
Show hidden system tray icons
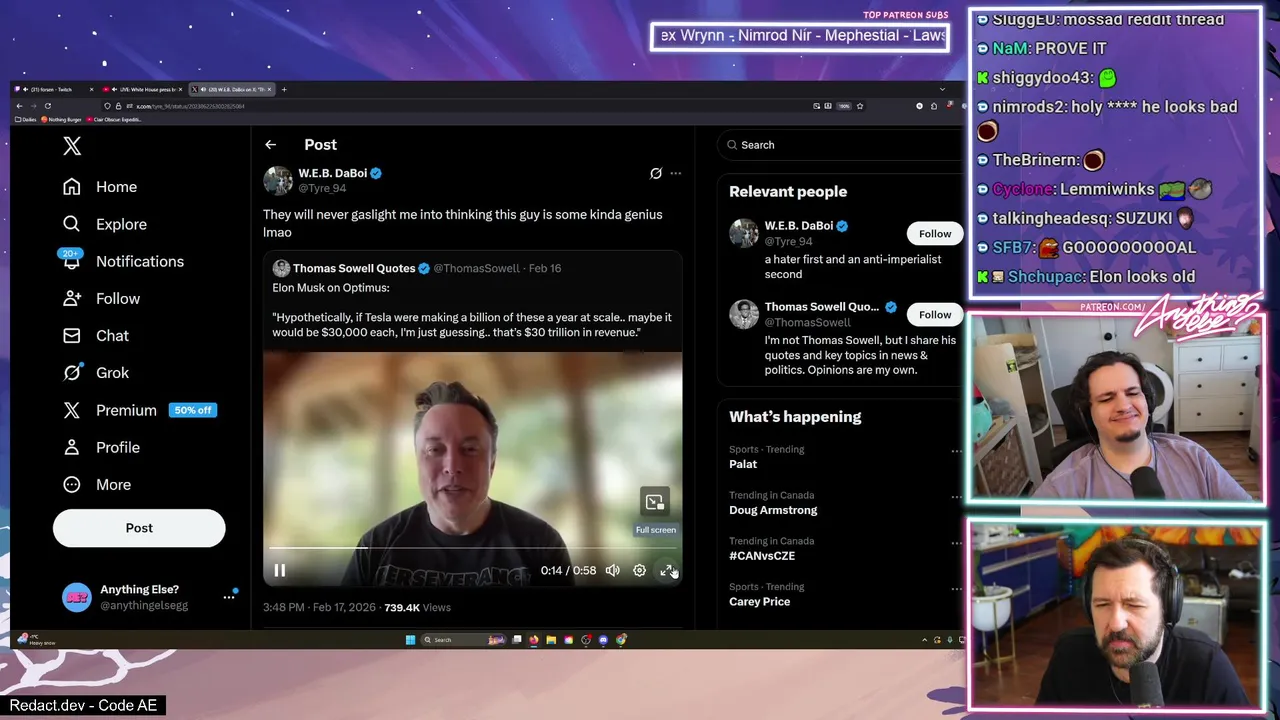point(924,640)
